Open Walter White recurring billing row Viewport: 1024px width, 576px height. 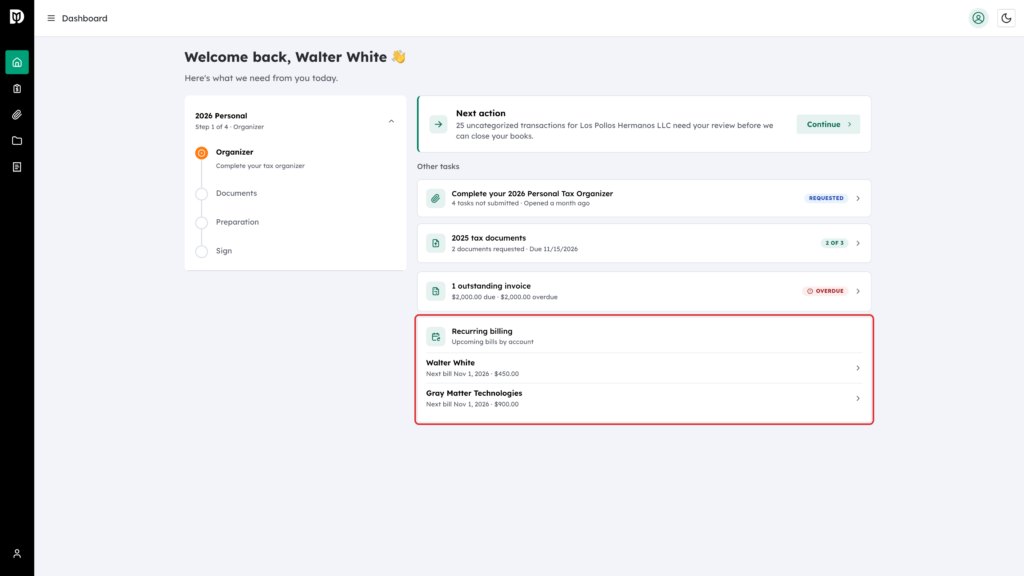(644, 368)
